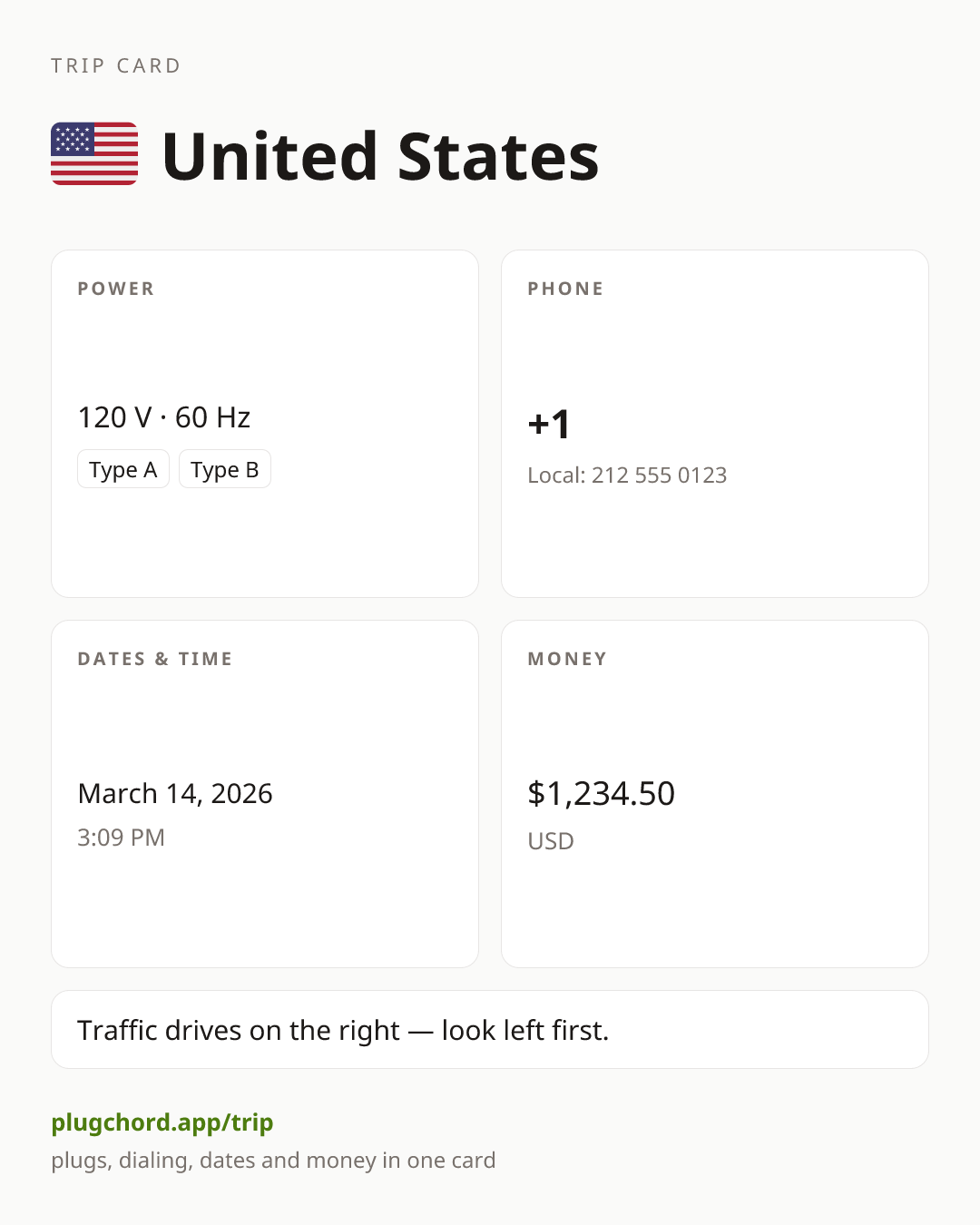Click the TRIP CARD label
The width and height of the screenshot is (980, 1225).
pyautogui.click(x=116, y=66)
